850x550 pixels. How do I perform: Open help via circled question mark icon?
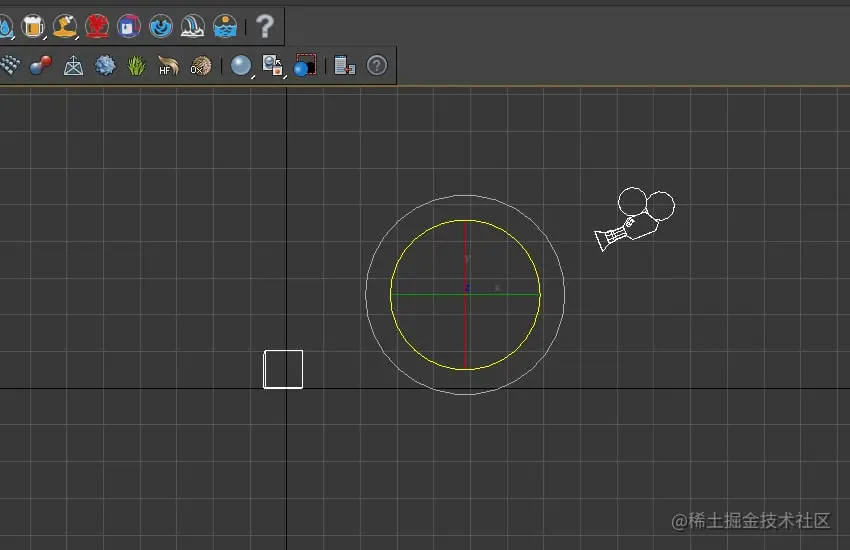tap(377, 66)
